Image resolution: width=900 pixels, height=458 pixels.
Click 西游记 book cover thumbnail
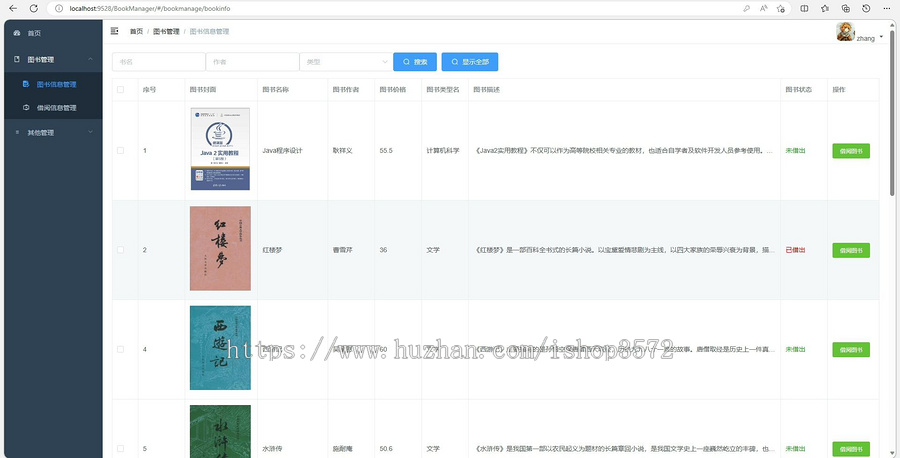click(220, 348)
